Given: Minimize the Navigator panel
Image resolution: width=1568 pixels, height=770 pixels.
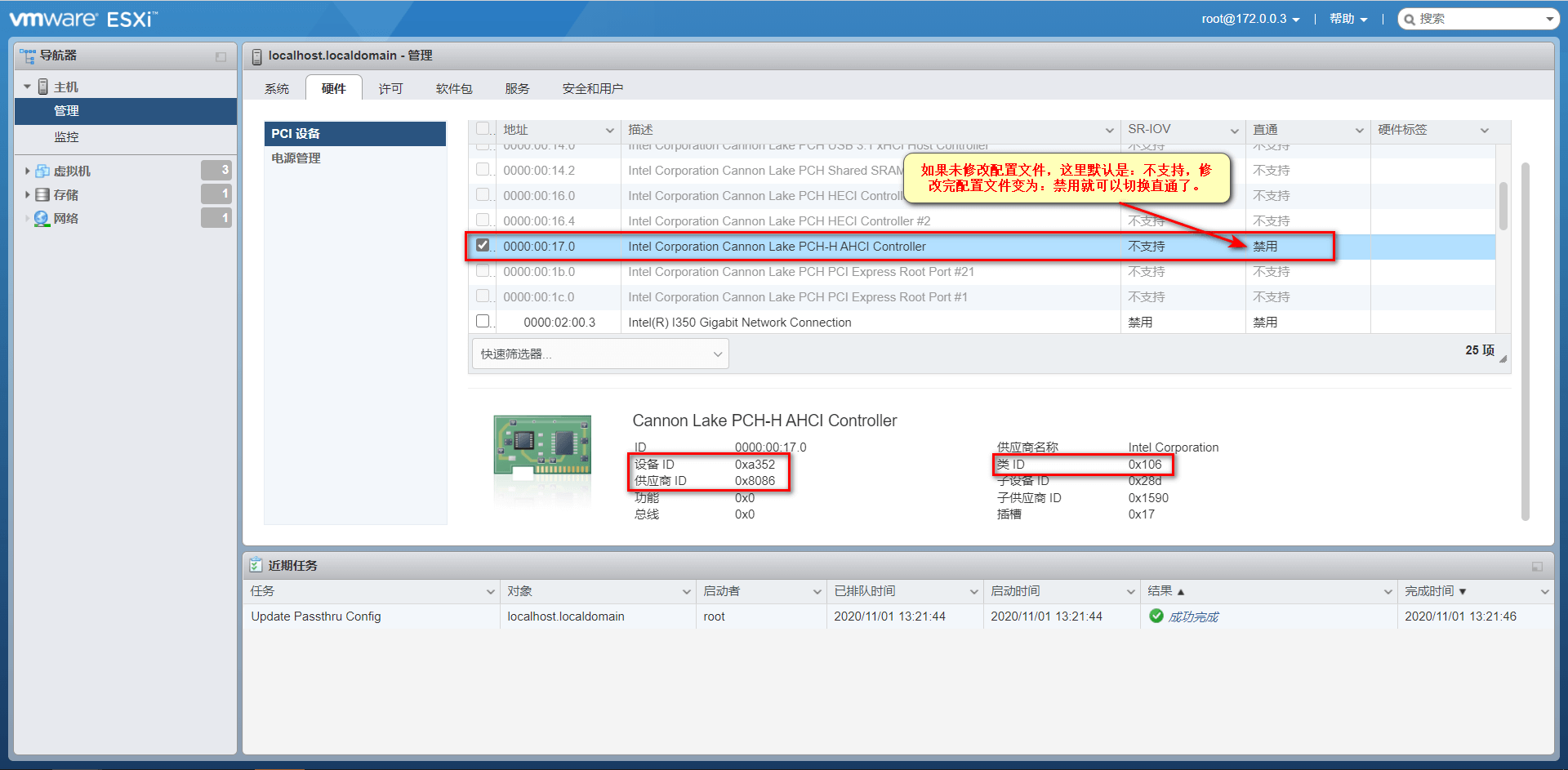Looking at the screenshot, I should click(220, 56).
